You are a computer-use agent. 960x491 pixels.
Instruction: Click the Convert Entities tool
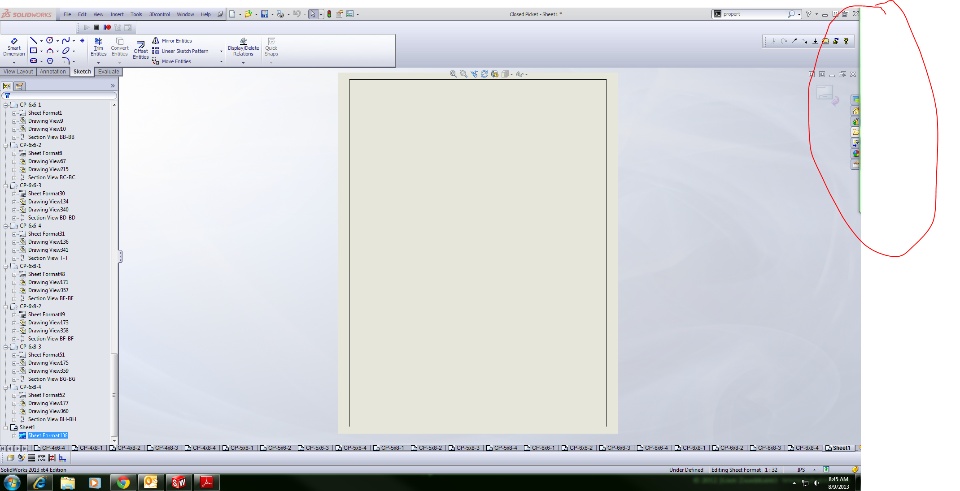[x=119, y=47]
